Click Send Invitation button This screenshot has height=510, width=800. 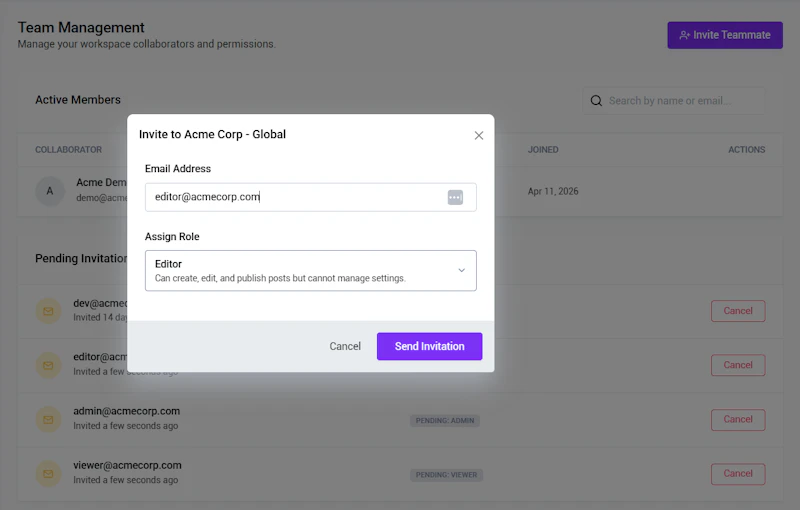429,346
